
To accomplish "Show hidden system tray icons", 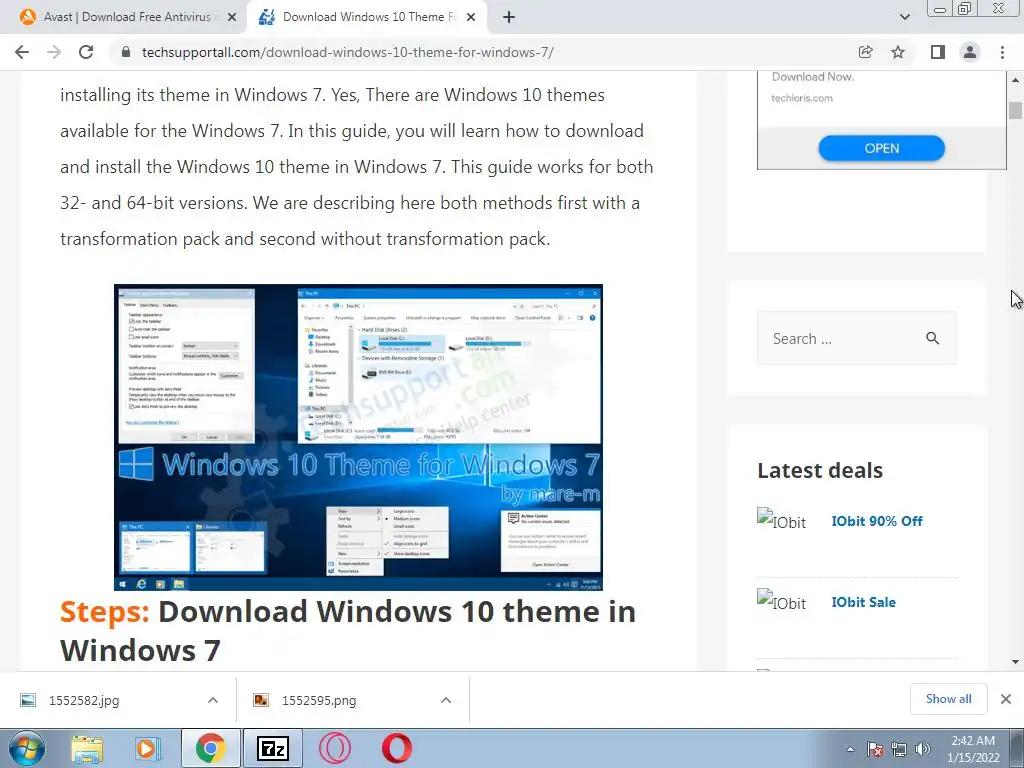I will point(850,749).
